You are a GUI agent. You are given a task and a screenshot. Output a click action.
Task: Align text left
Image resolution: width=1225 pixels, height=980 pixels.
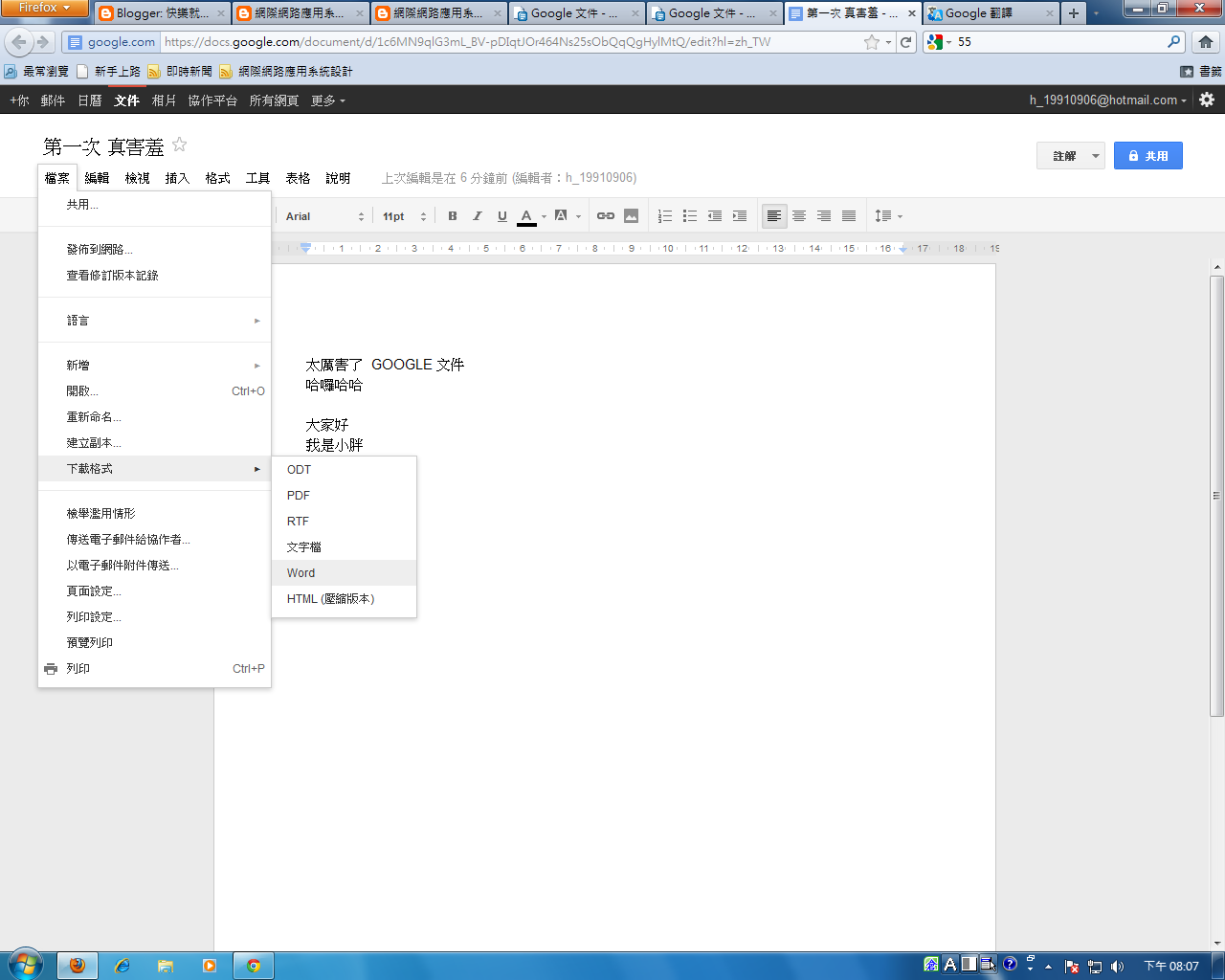point(774,216)
